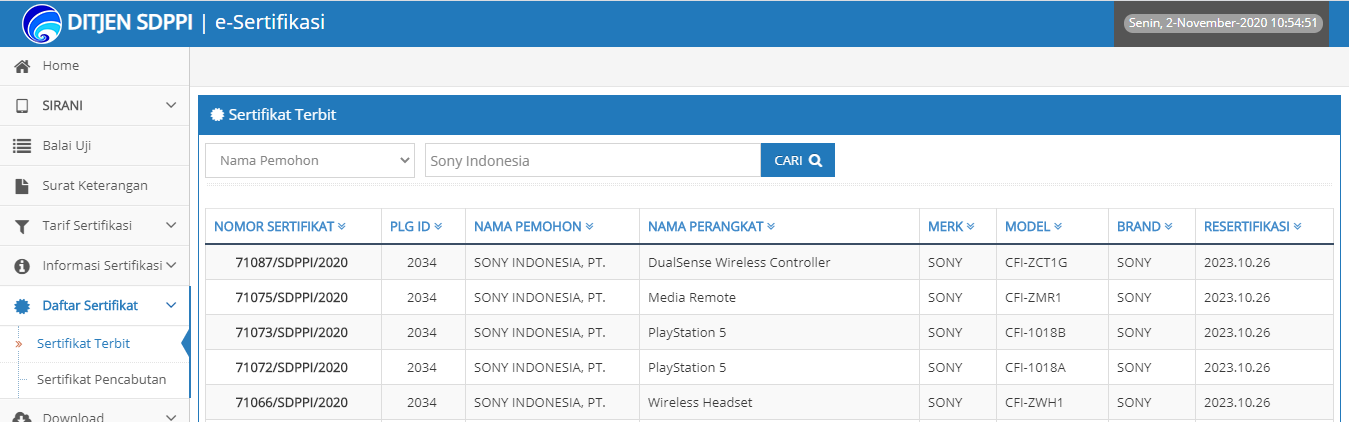The image size is (1349, 422).
Task: Open Sertifikat Pencabutan submenu item
Action: click(x=101, y=380)
